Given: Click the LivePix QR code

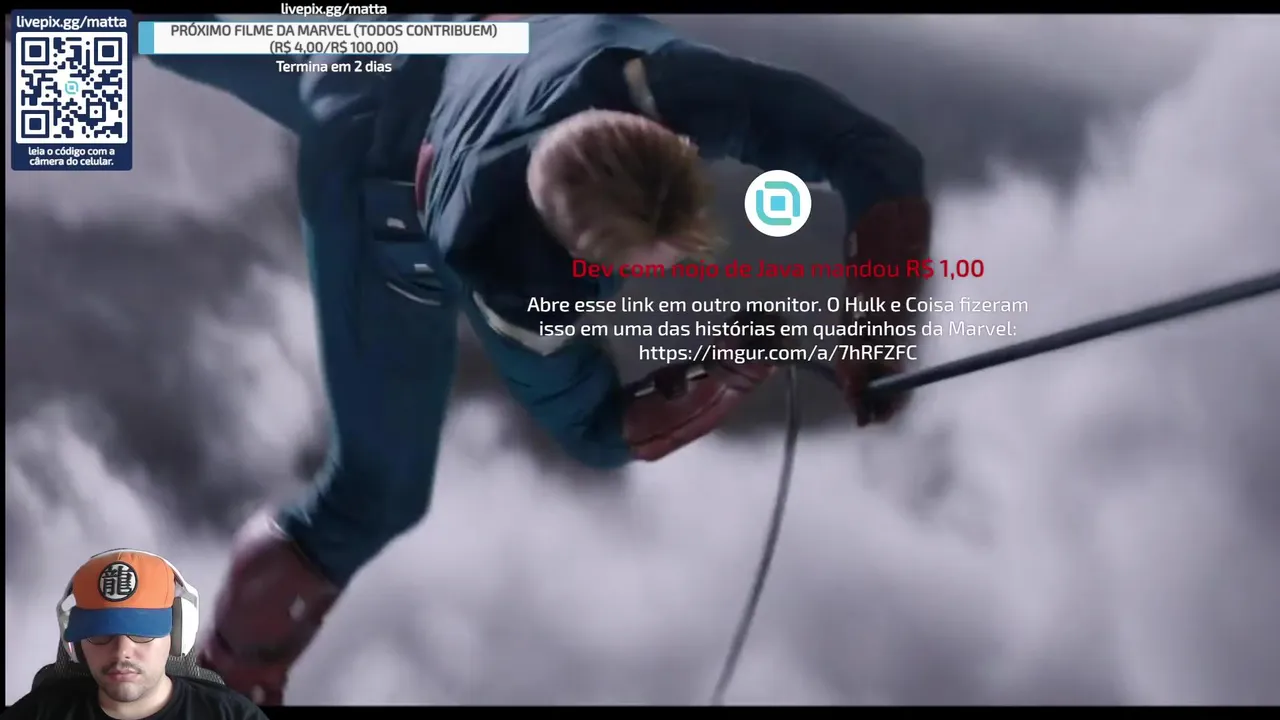Looking at the screenshot, I should (71, 87).
